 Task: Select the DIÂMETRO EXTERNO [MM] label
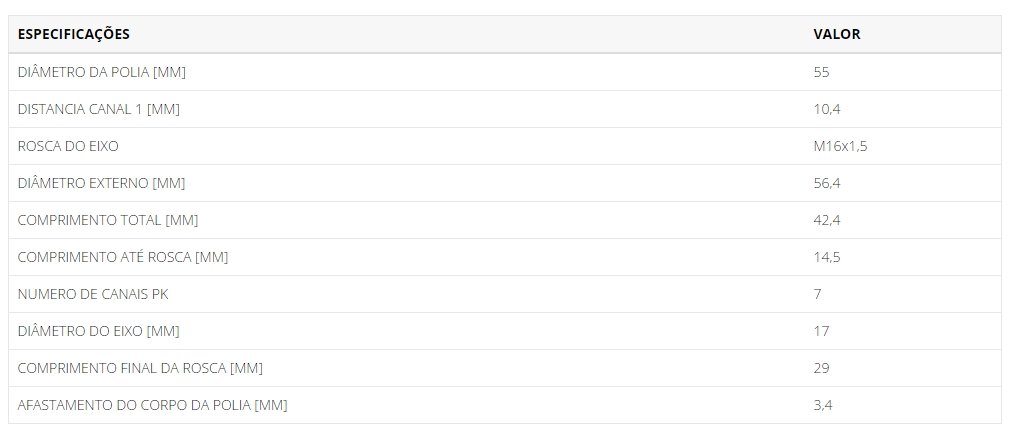click(102, 183)
